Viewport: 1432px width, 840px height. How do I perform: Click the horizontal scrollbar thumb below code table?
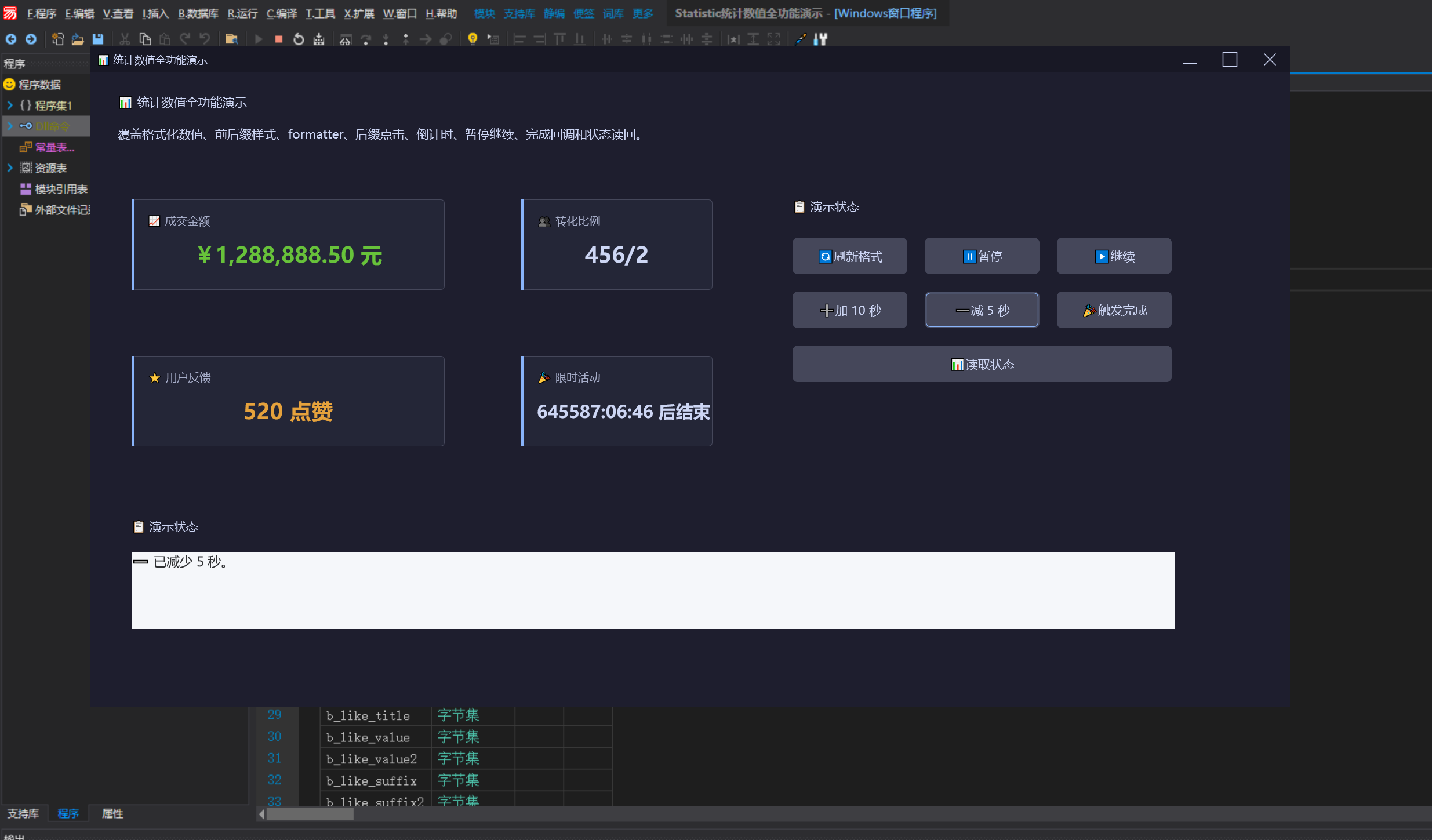click(310, 814)
